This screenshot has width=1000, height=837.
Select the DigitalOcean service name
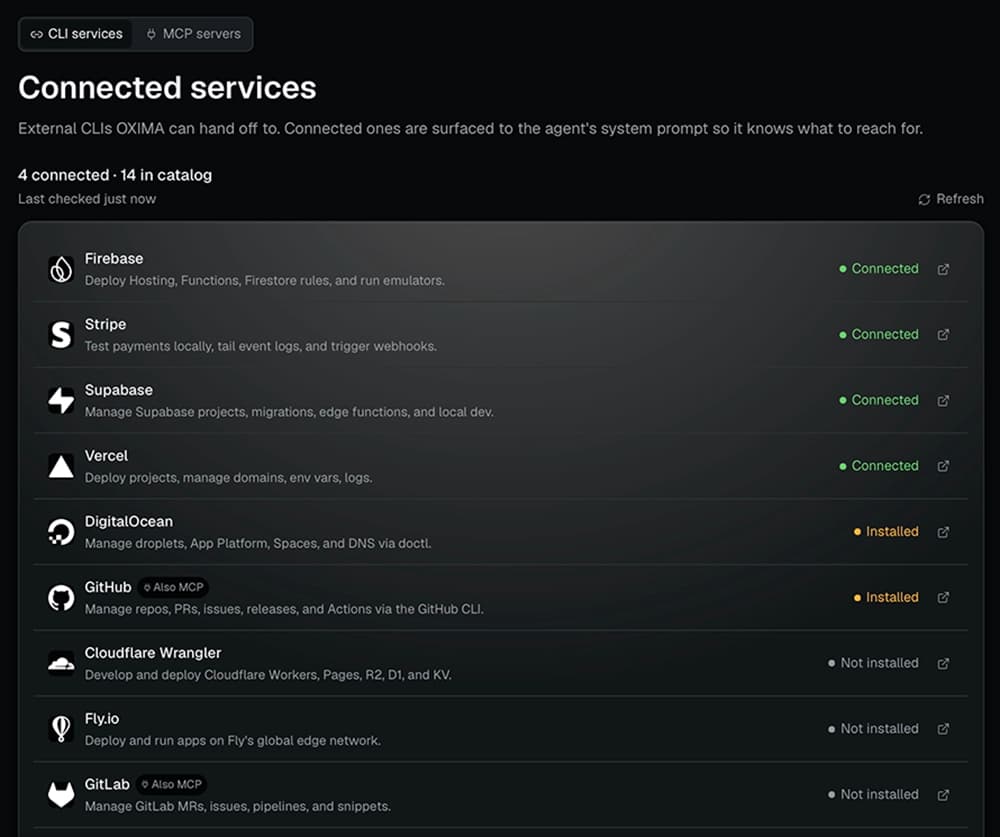tap(129, 521)
